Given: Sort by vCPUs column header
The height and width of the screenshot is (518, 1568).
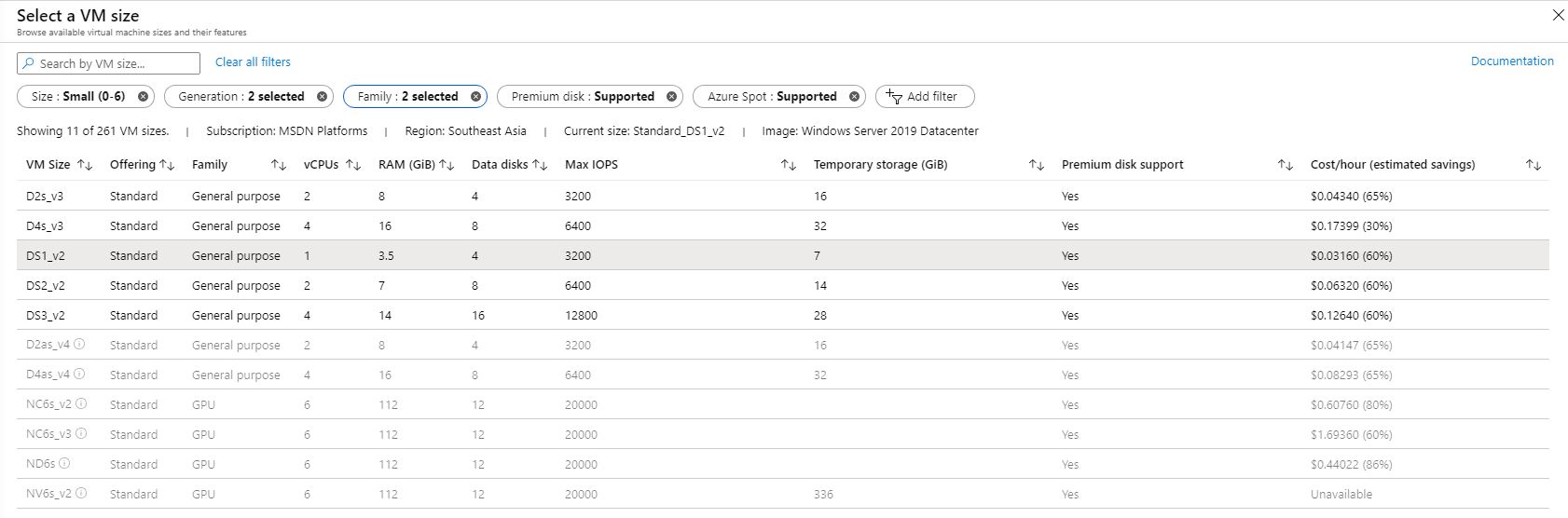Looking at the screenshot, I should (353, 165).
